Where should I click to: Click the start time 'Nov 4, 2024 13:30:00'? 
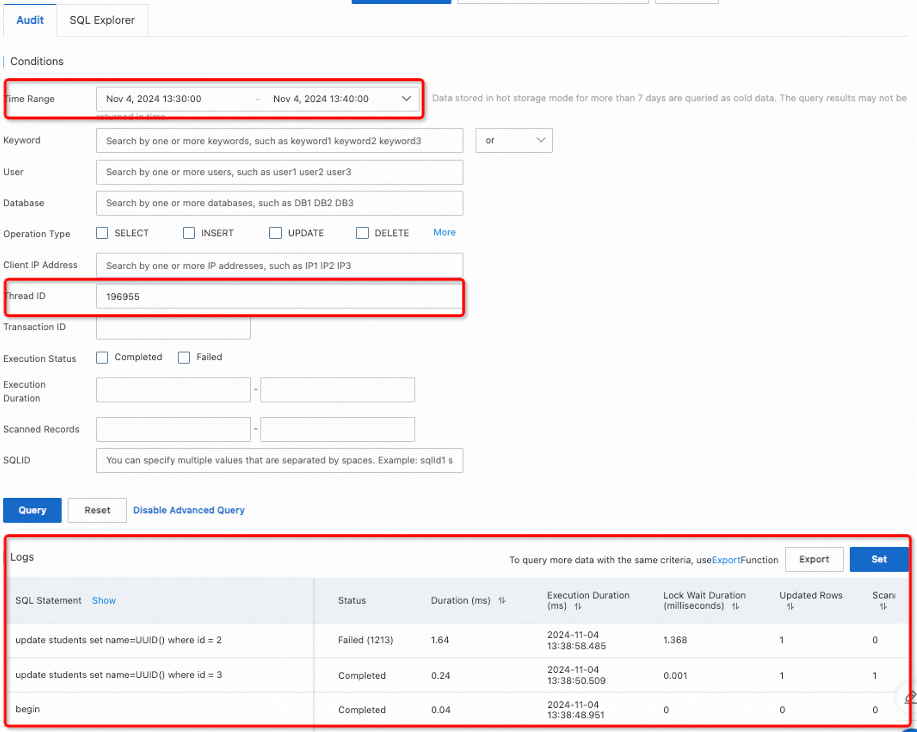(154, 99)
